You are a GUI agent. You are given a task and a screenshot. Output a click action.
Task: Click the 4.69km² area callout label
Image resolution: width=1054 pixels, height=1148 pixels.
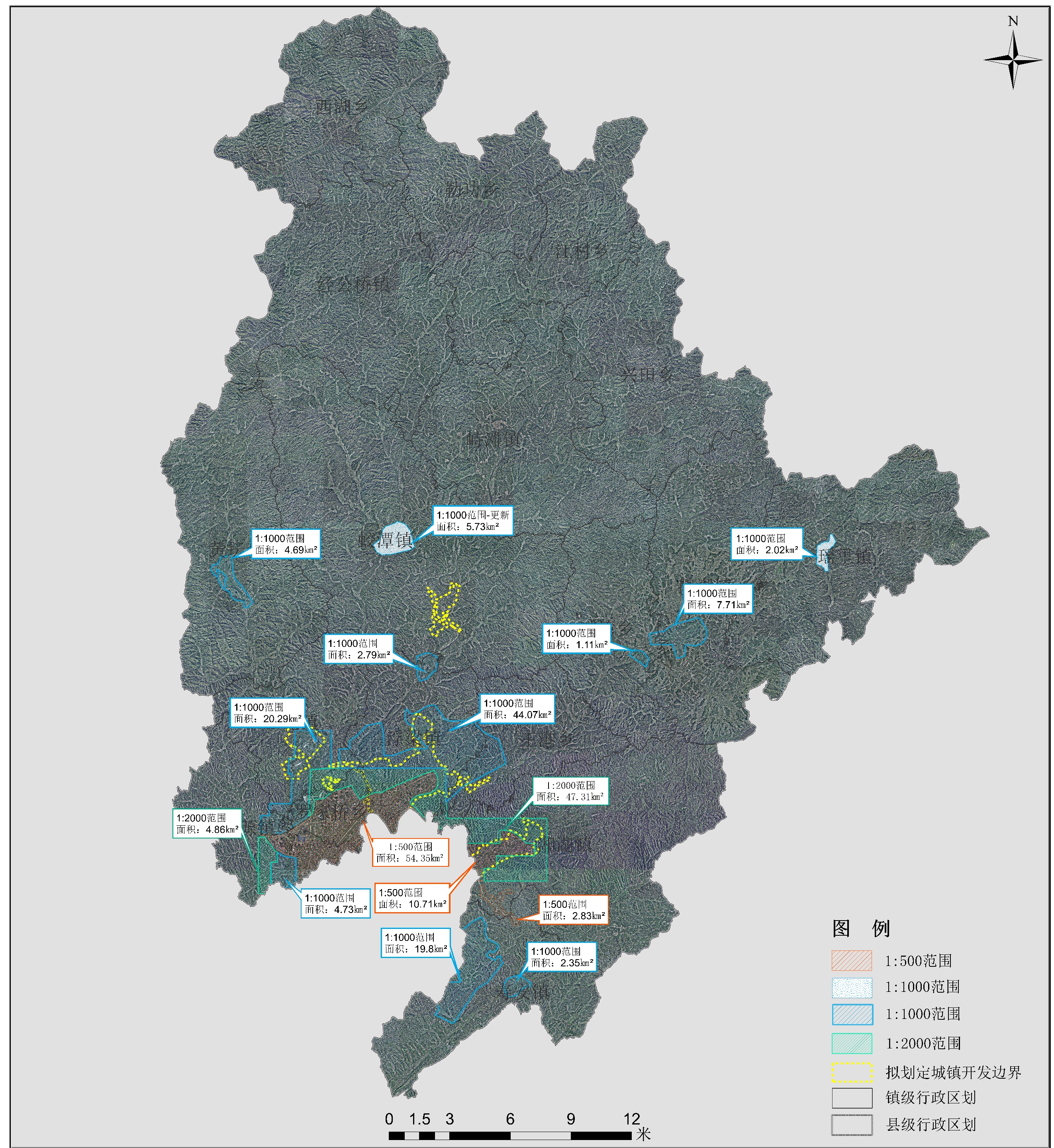(x=286, y=544)
